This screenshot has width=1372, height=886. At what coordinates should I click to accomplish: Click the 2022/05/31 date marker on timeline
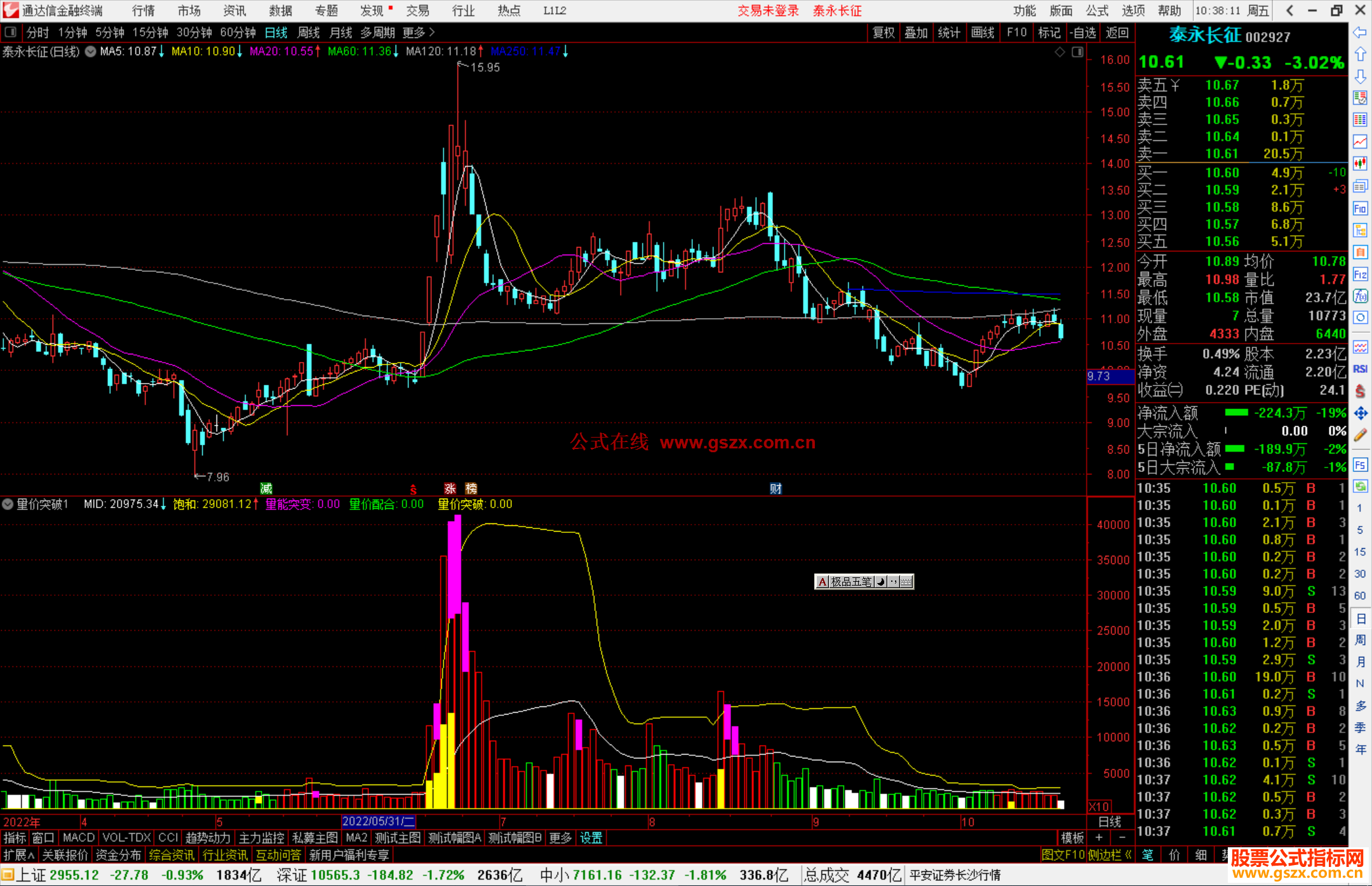pos(378,822)
